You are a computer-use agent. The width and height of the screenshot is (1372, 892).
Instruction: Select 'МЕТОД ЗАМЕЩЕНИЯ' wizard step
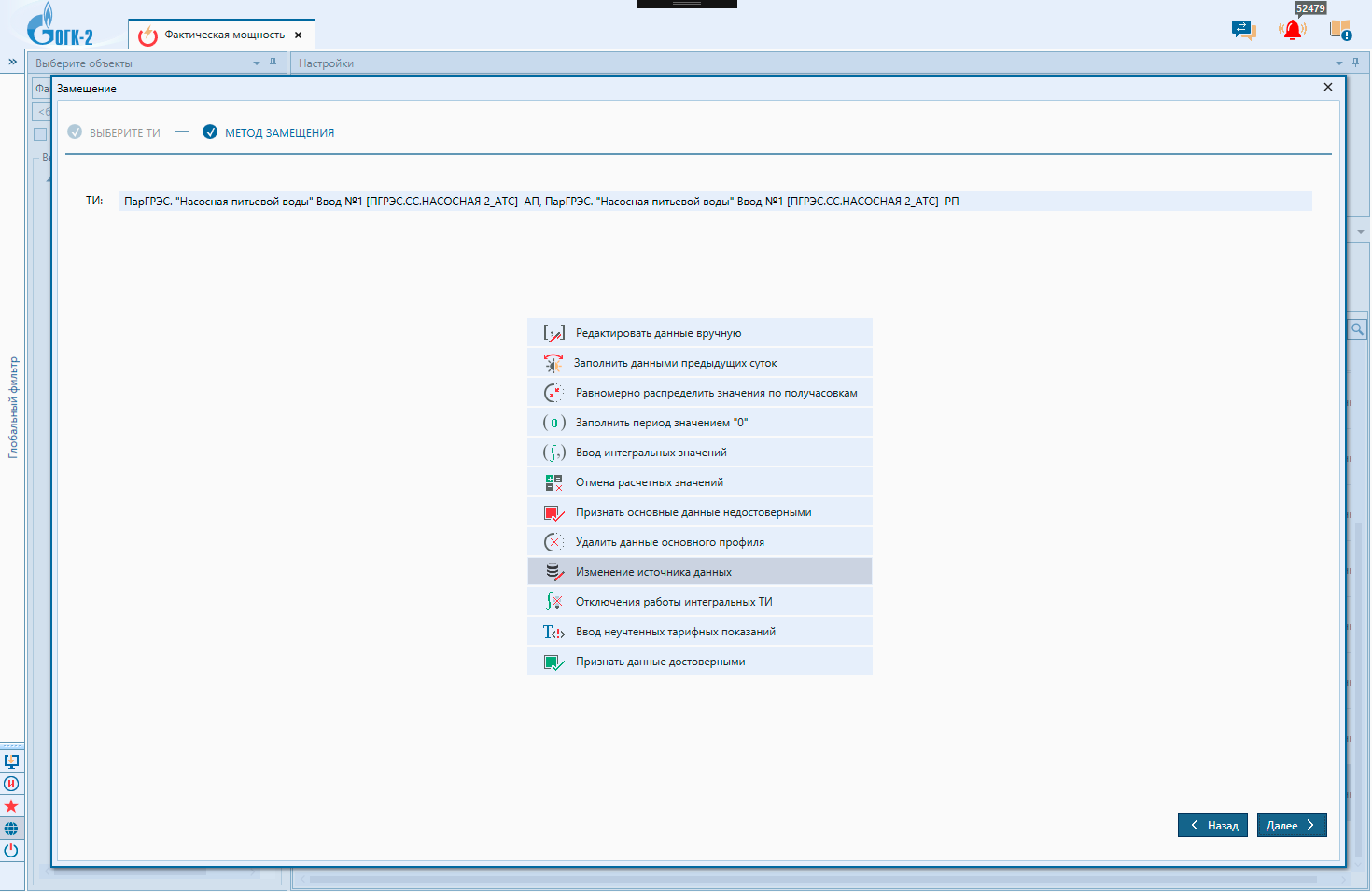[269, 132]
